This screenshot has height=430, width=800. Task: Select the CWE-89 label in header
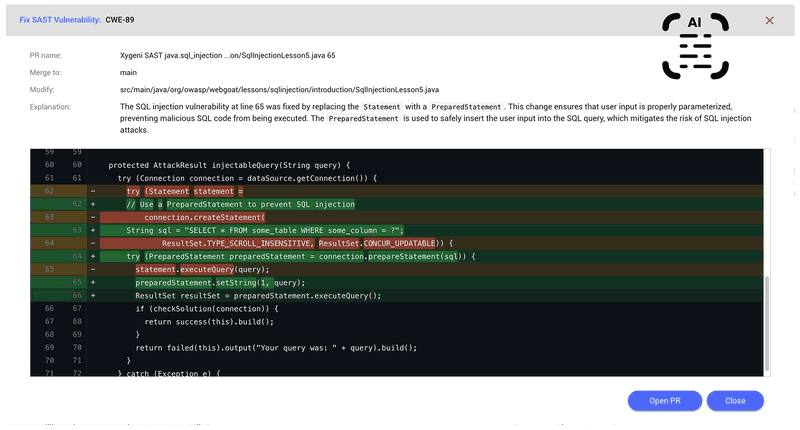point(122,20)
